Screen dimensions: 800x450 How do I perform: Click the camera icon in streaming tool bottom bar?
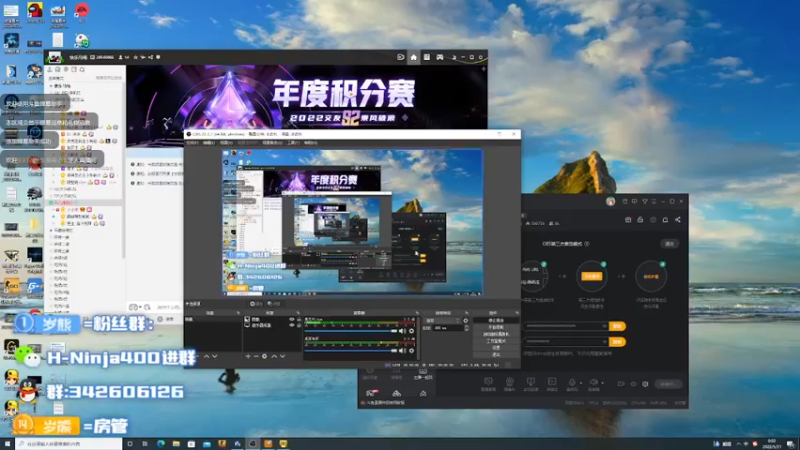510,382
